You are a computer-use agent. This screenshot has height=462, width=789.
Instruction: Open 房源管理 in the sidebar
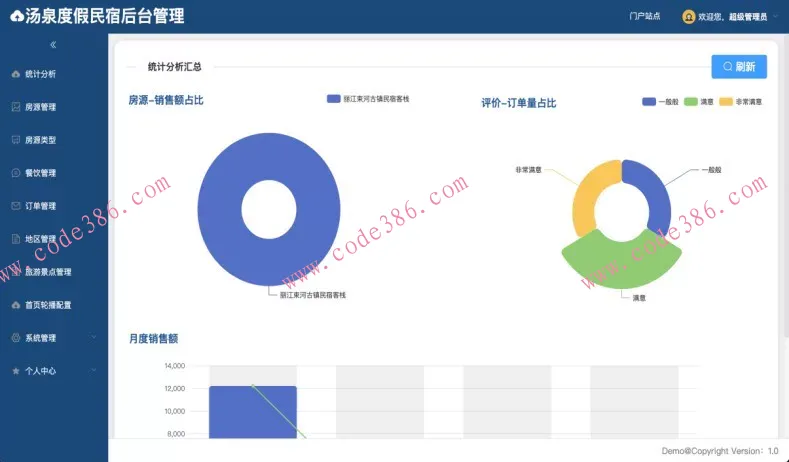(54, 107)
